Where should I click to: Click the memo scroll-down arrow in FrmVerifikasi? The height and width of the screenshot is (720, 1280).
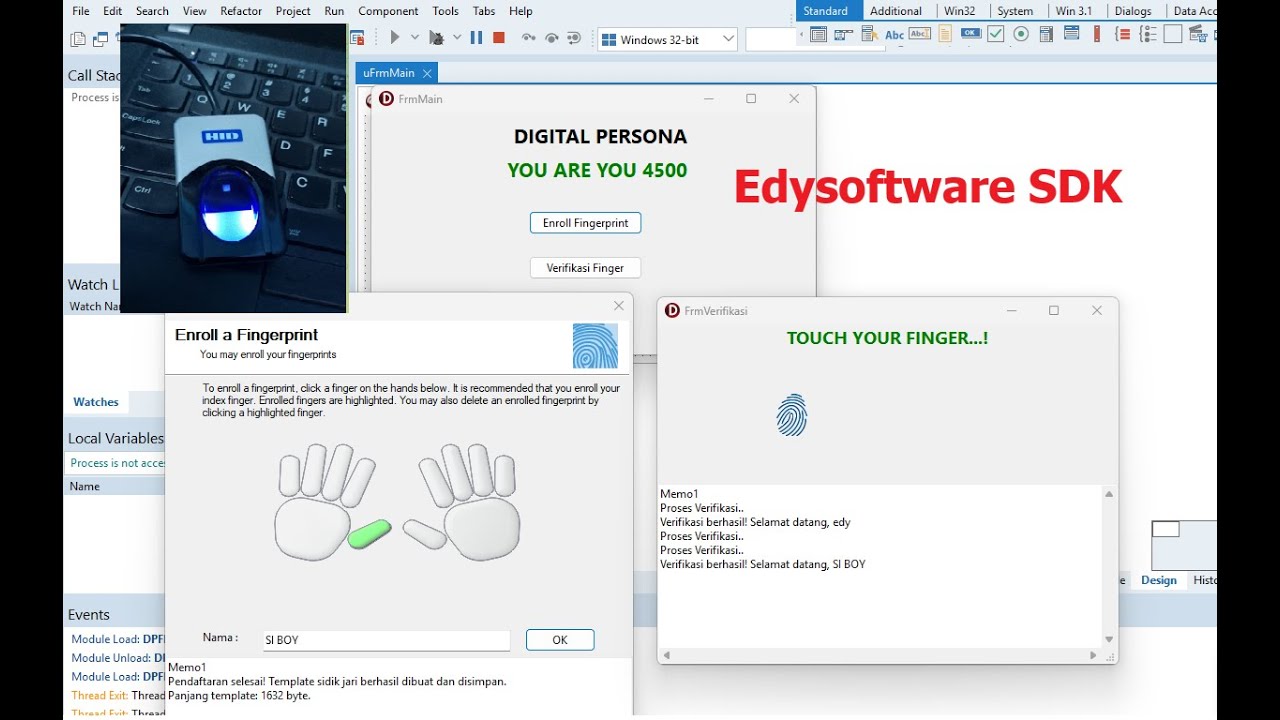(x=1109, y=639)
